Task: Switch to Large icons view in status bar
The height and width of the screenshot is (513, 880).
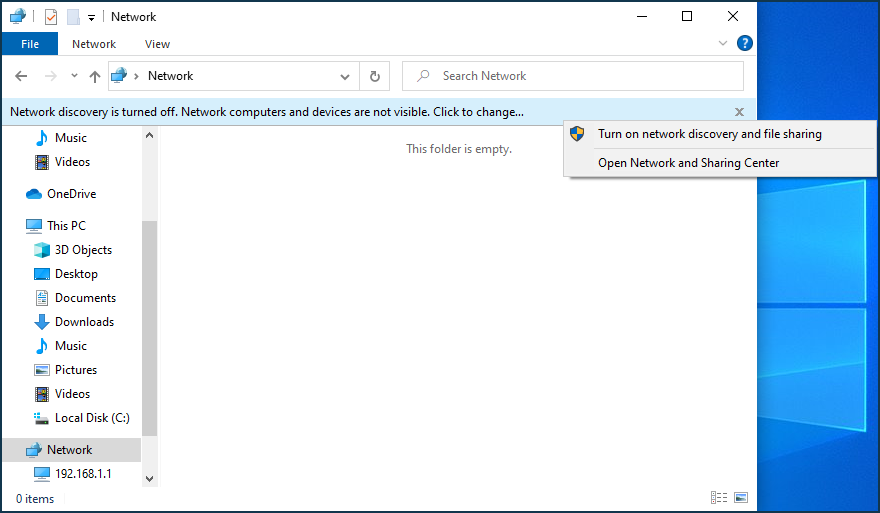Action: tap(741, 498)
